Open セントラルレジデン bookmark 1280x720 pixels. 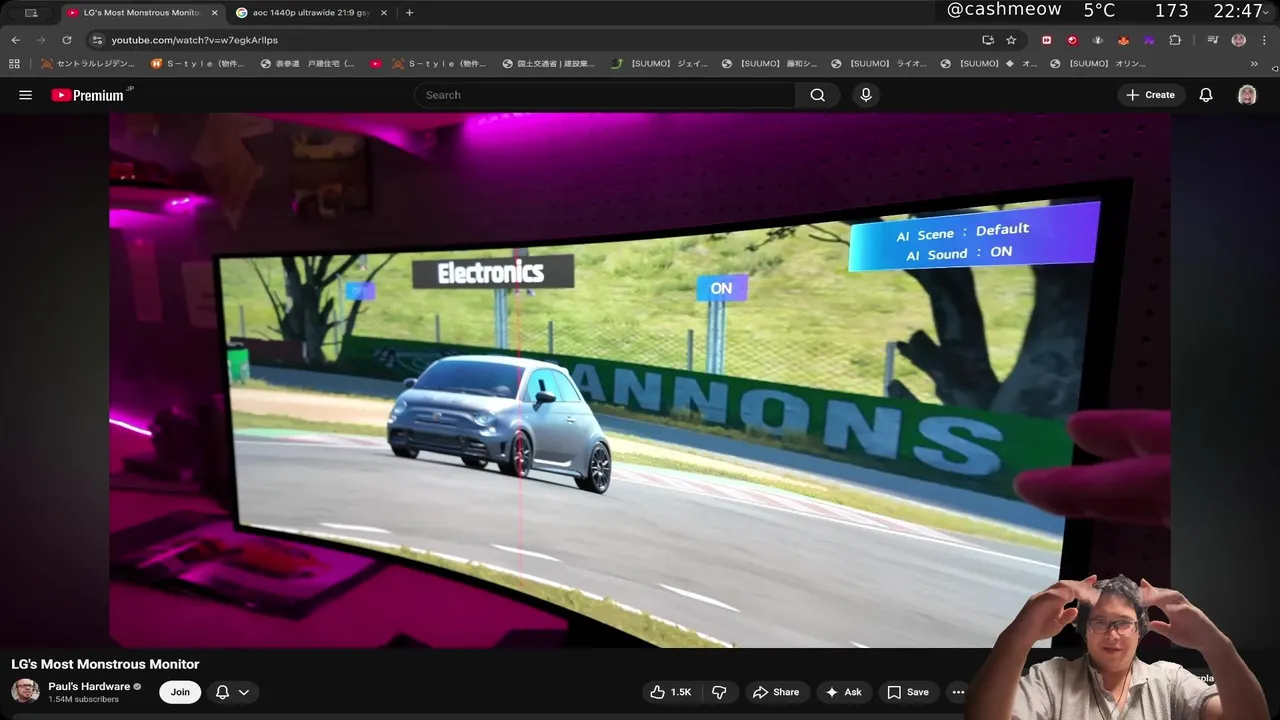tap(88, 64)
